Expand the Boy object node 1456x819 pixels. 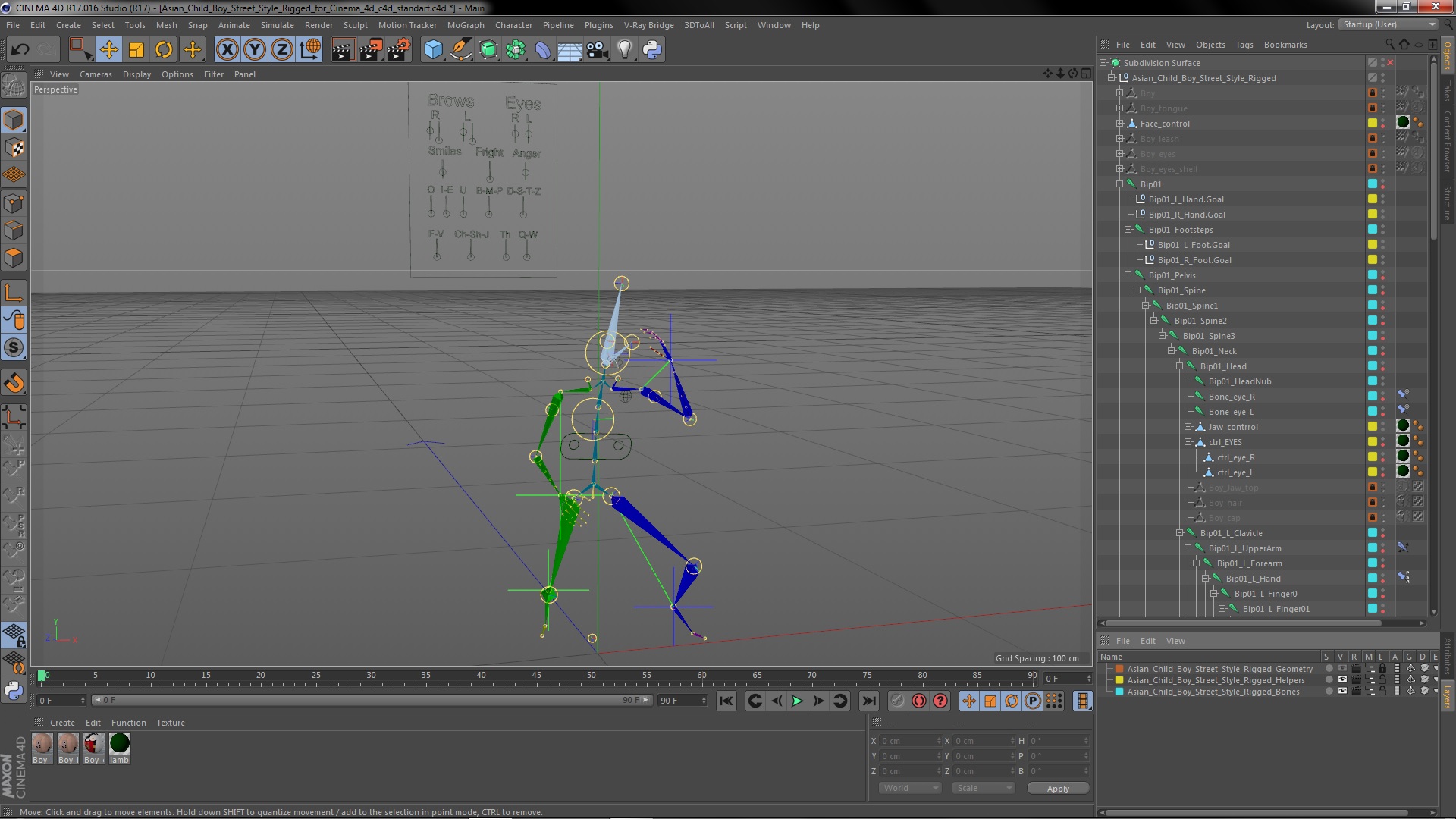pyautogui.click(x=1119, y=93)
